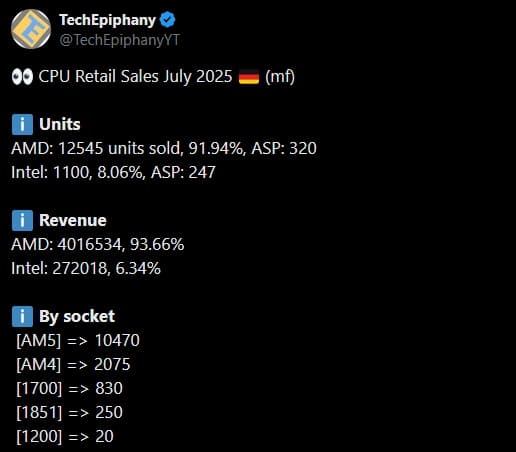This screenshot has height=452, width=516.
Task: Click the [AM4] socket entry
Action: [73, 365]
